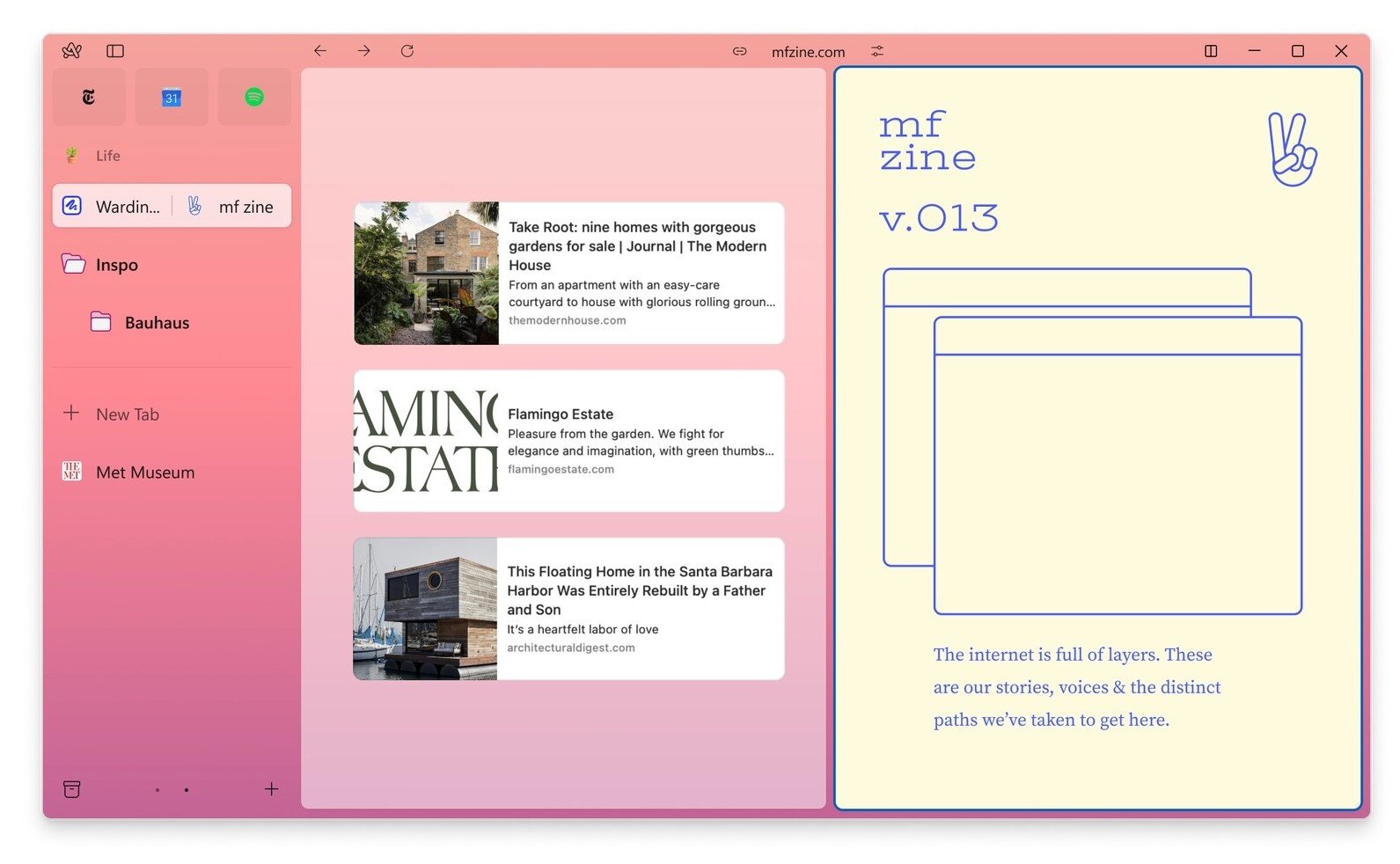Toggle the sidebar panel icon
Screen dimensions: 1400x864
115,51
